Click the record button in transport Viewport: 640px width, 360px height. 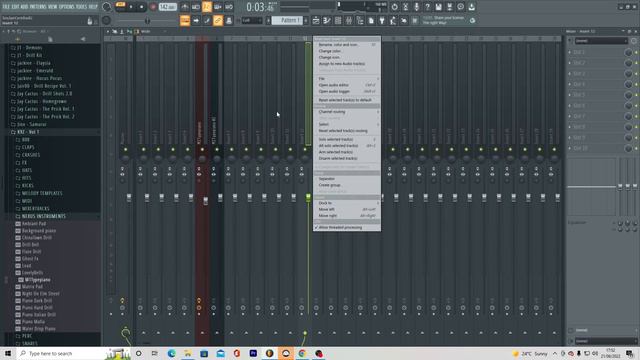pyautogui.click(x=153, y=7)
